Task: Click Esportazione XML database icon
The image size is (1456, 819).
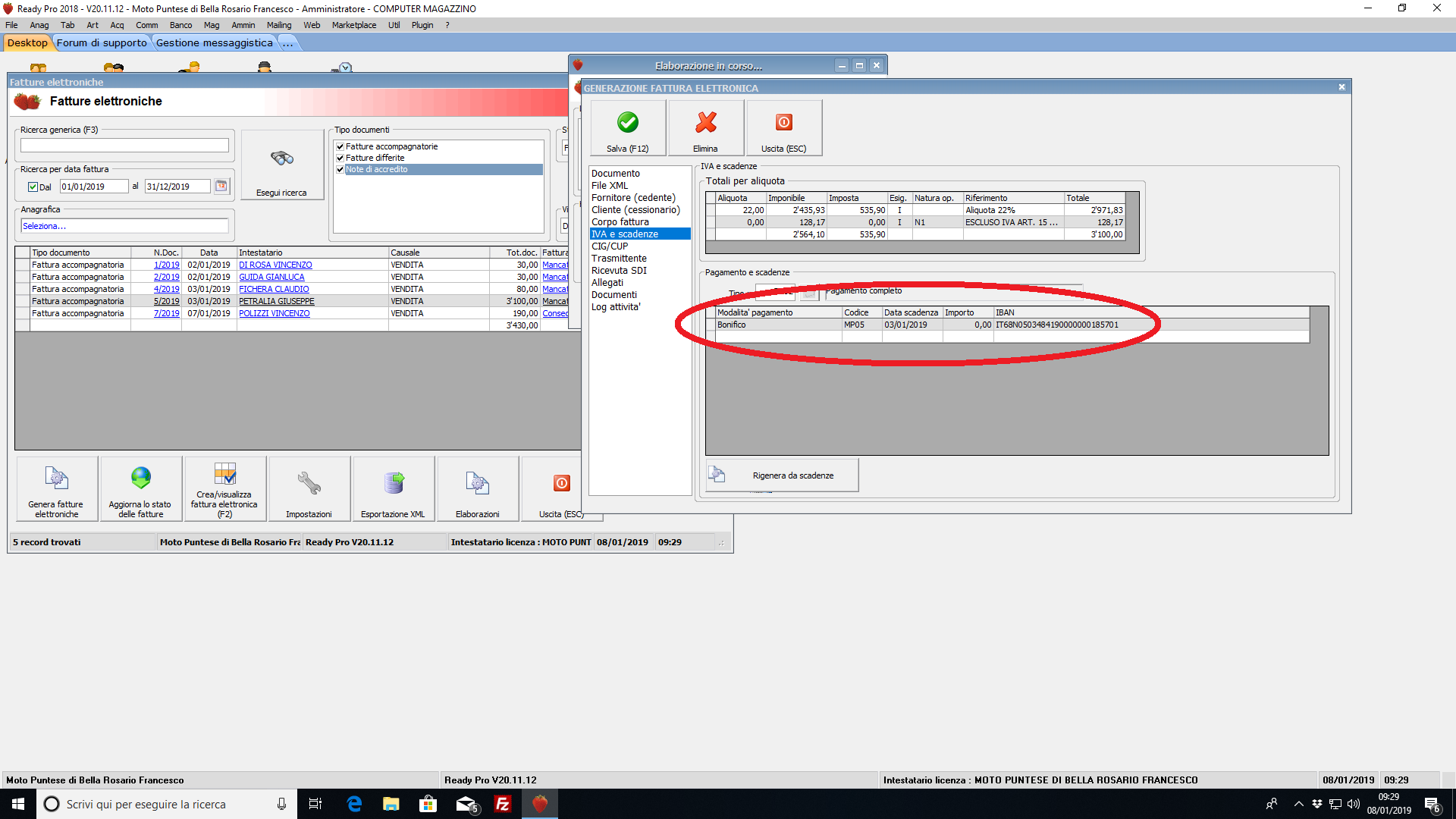Action: pos(394,483)
